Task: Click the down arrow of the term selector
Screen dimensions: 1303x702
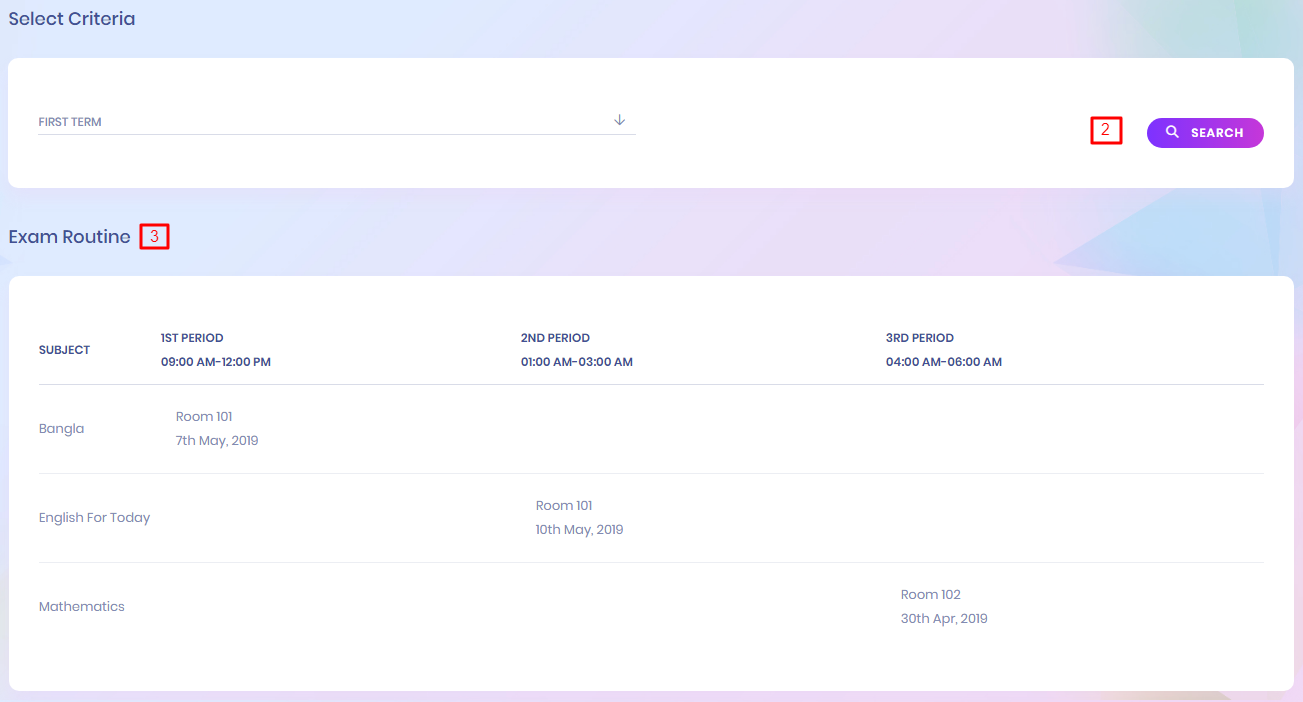Action: [x=619, y=120]
